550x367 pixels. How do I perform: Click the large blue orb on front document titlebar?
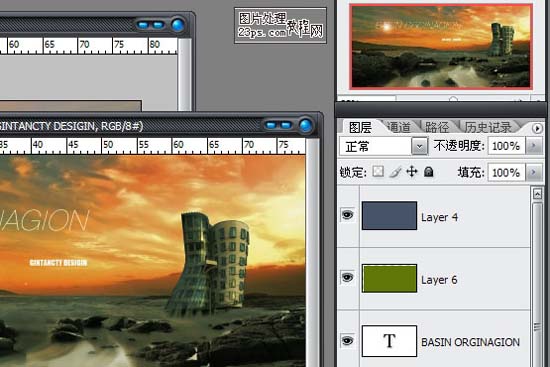[306, 125]
